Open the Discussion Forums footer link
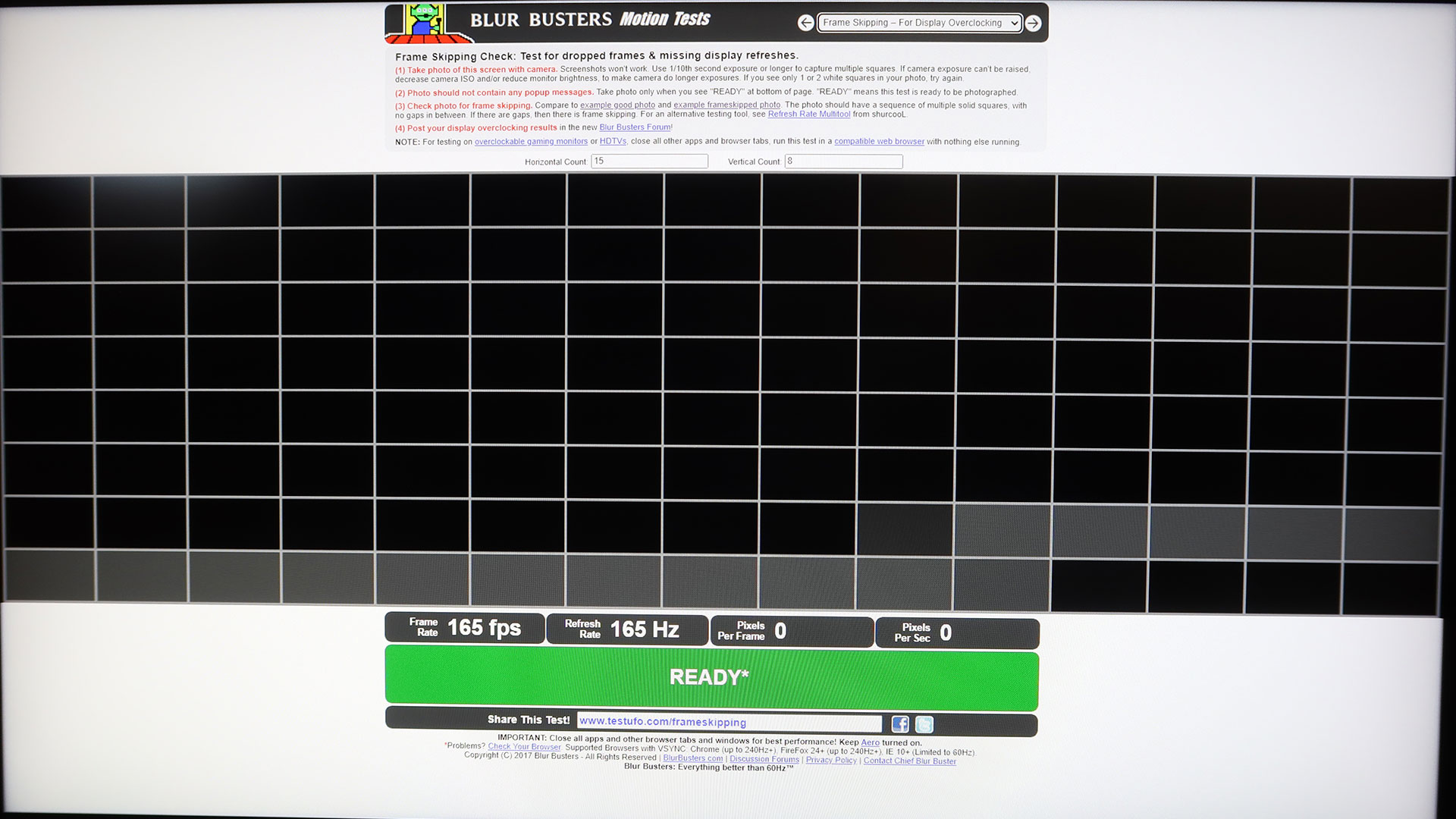The height and width of the screenshot is (819, 1456). (764, 759)
